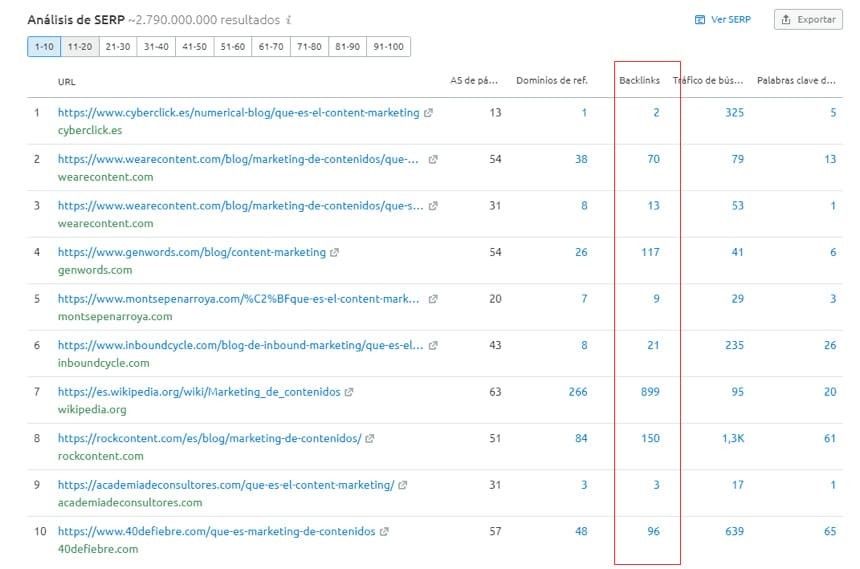The image size is (860, 569).
Task: Open the es.wikipedia.org Marketing_de_contenidos URL
Action: [x=199, y=392]
